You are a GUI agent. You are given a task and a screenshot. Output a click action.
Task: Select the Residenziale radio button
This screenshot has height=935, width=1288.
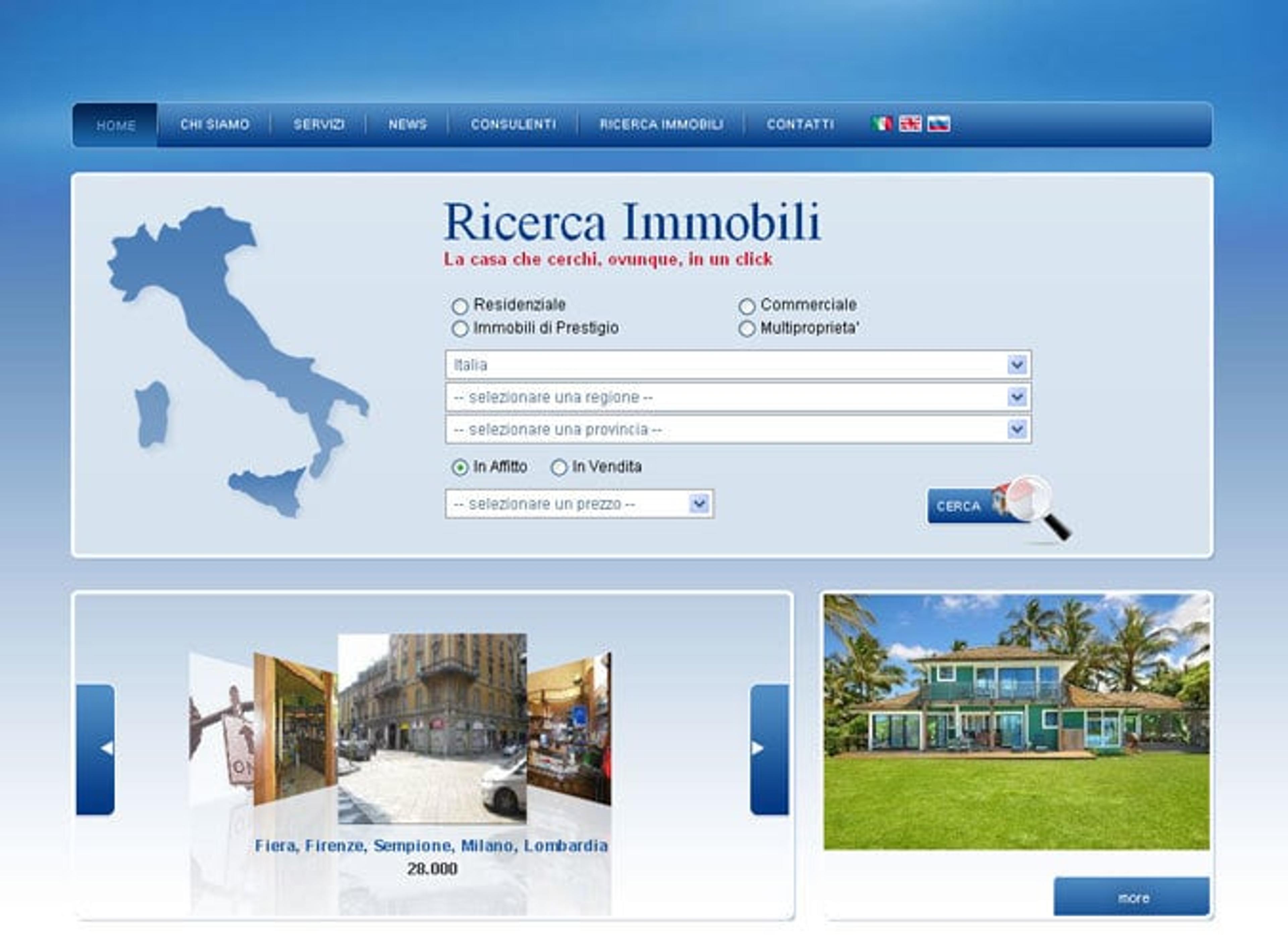coord(460,307)
